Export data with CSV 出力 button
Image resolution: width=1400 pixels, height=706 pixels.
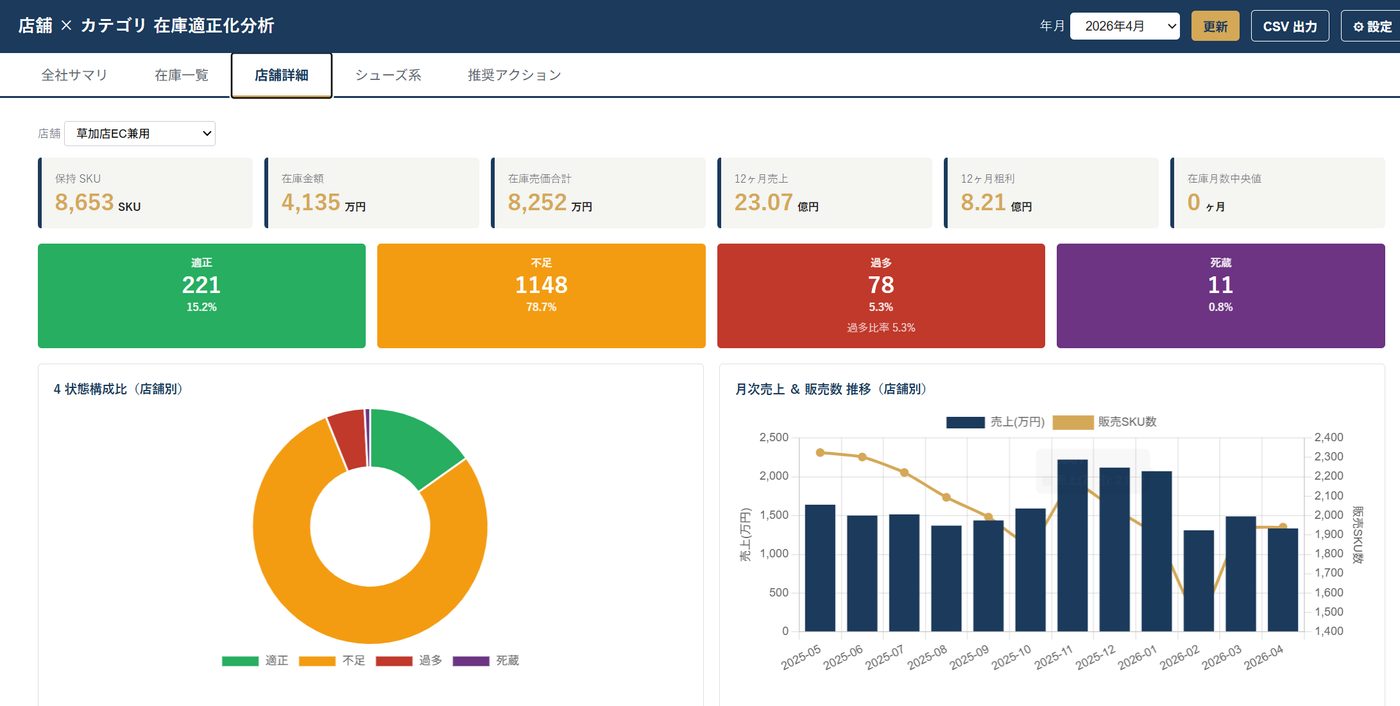[x=1290, y=26]
